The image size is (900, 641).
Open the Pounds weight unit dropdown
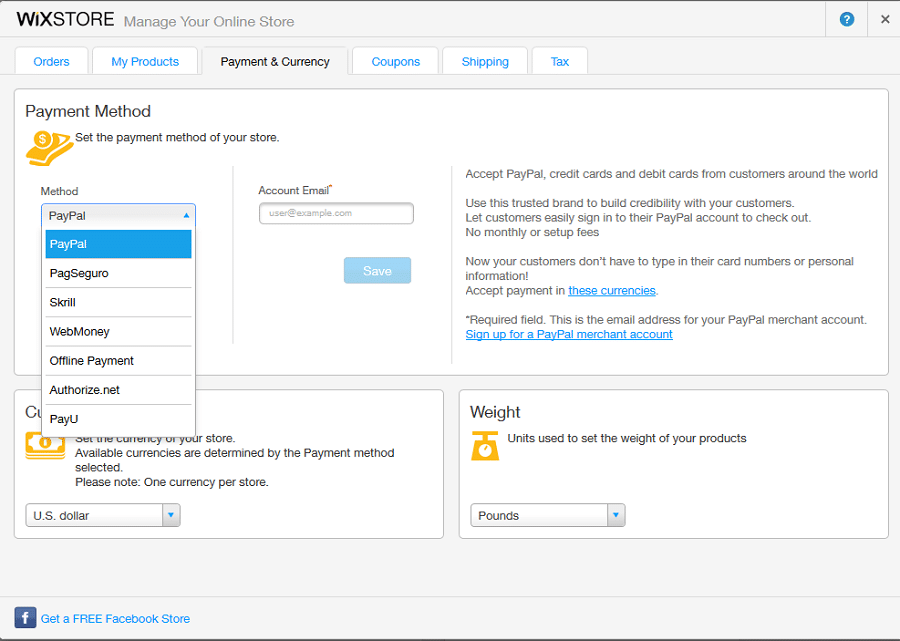pyautogui.click(x=548, y=515)
